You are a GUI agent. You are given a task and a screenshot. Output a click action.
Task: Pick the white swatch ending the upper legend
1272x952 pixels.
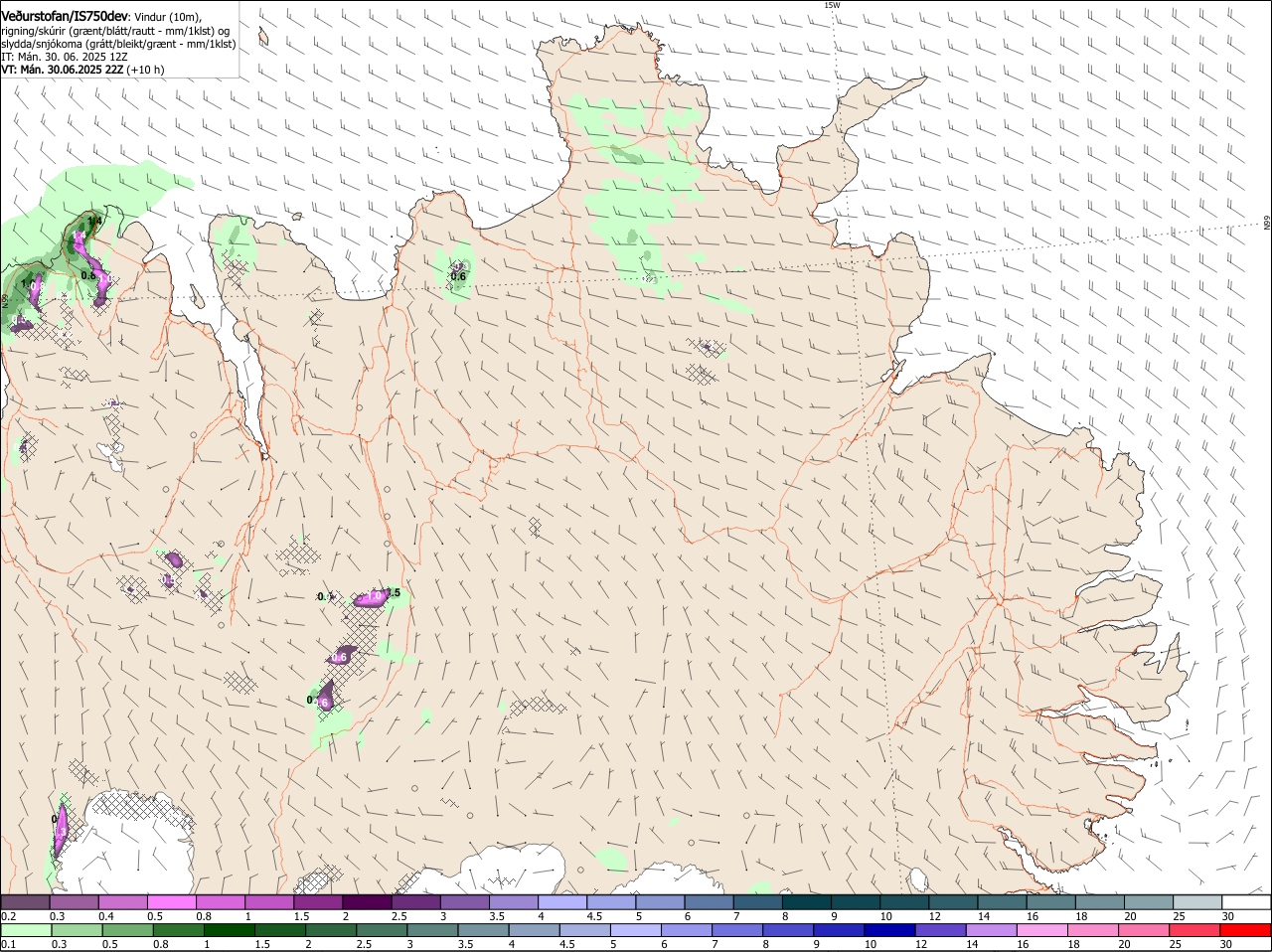1246,902
